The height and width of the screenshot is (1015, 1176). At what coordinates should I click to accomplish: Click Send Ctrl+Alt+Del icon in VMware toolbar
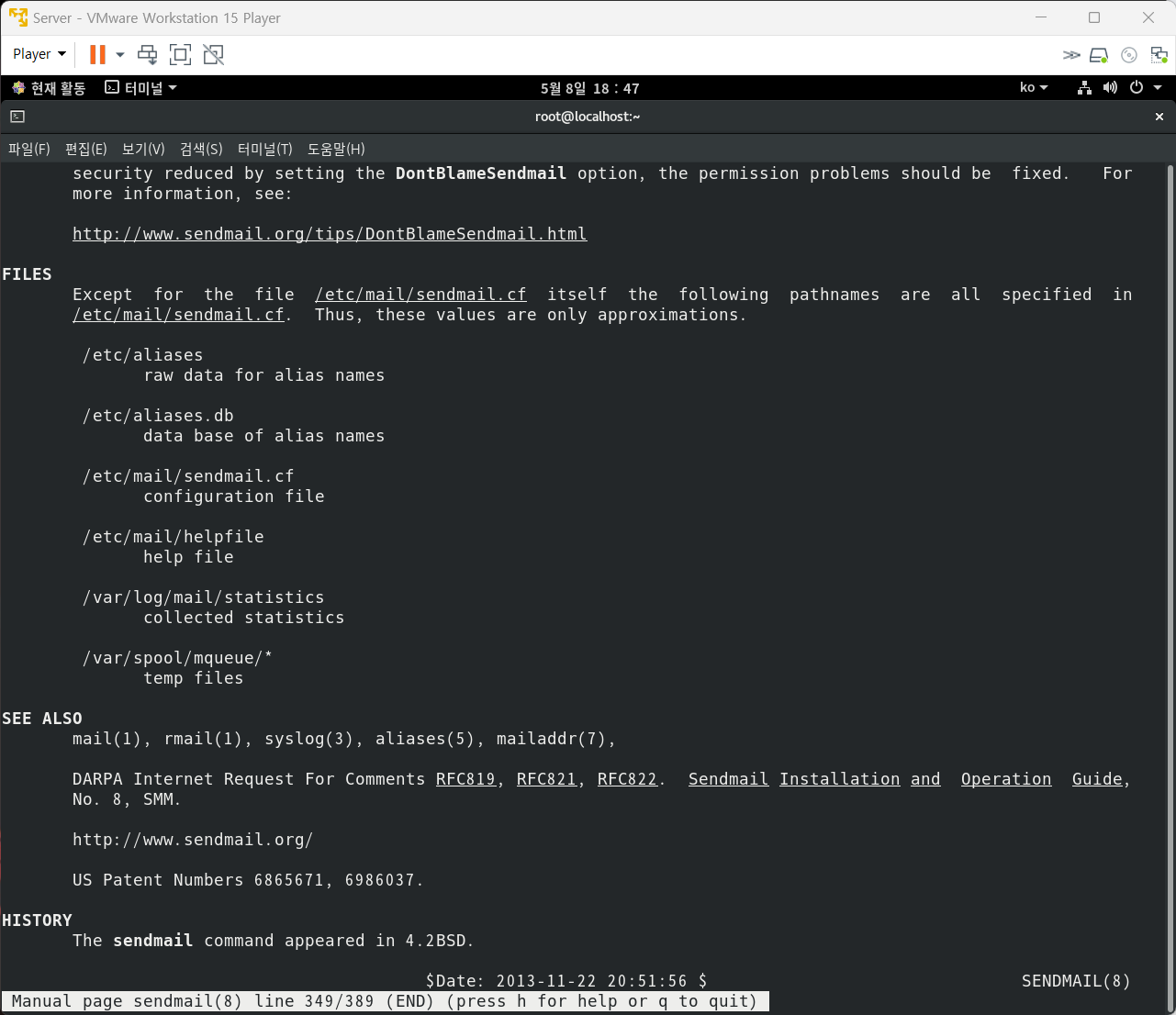click(x=147, y=55)
